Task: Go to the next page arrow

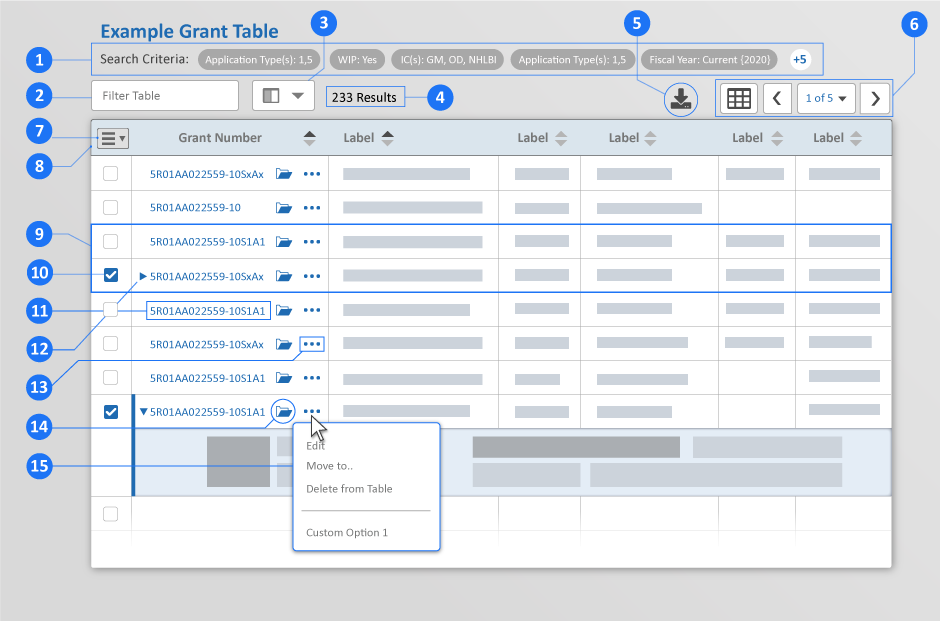Action: click(875, 98)
